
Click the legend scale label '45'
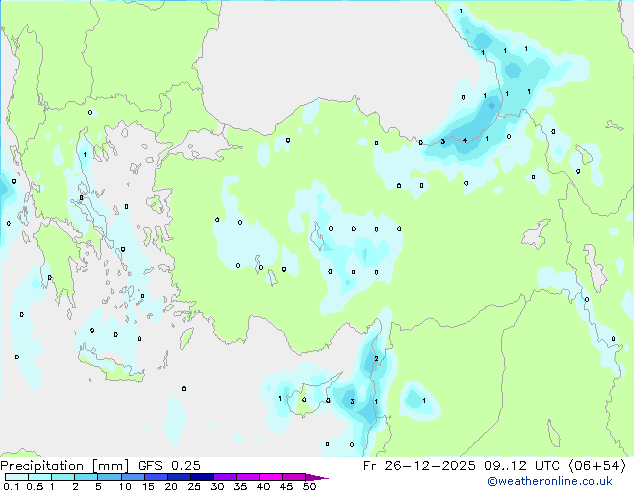[286, 486]
